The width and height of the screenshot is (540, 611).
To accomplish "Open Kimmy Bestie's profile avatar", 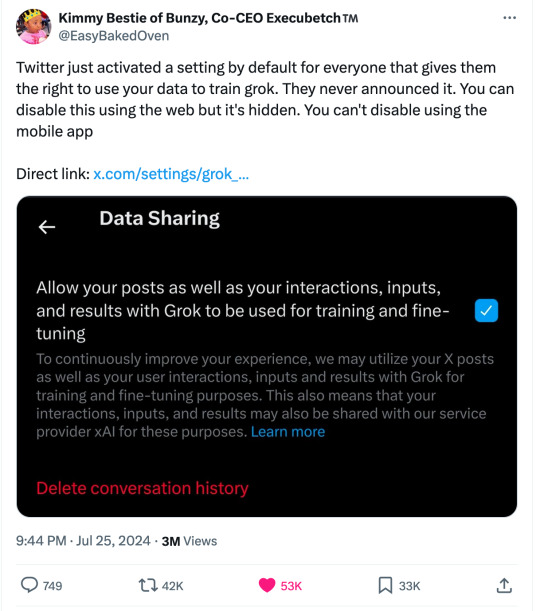I will 34,26.
